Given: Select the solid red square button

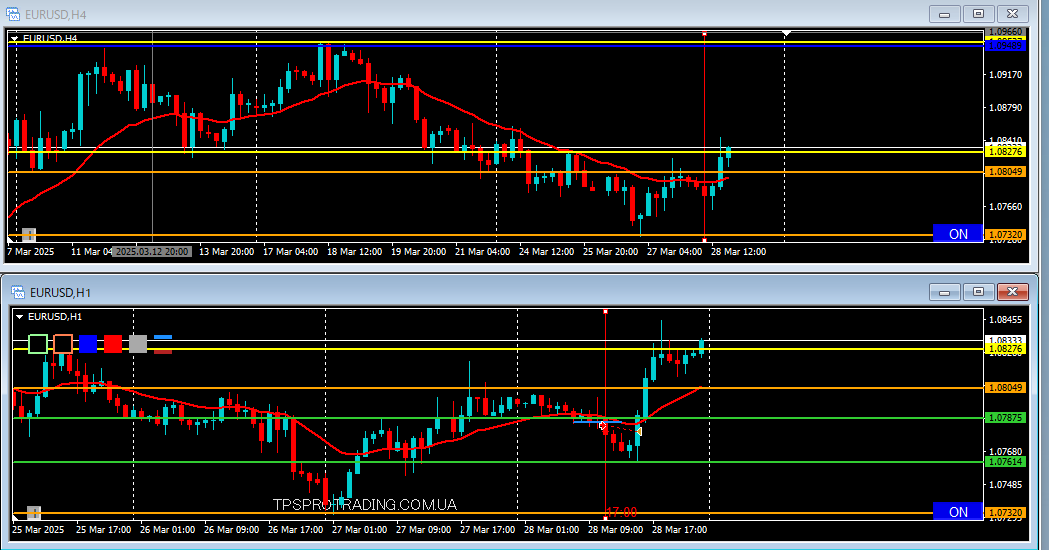Looking at the screenshot, I should [113, 344].
